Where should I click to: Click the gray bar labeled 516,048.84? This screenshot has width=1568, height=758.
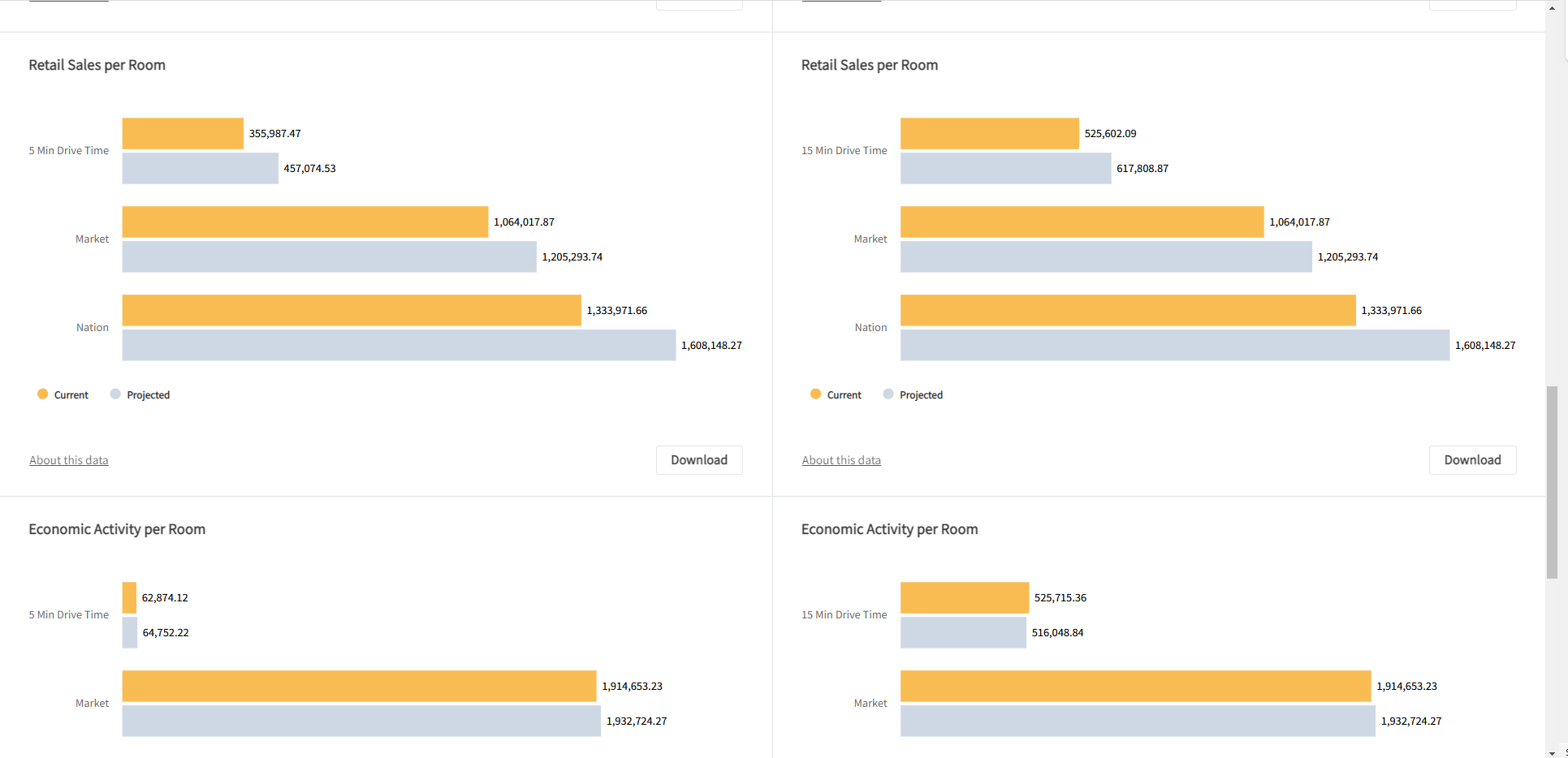pos(963,633)
